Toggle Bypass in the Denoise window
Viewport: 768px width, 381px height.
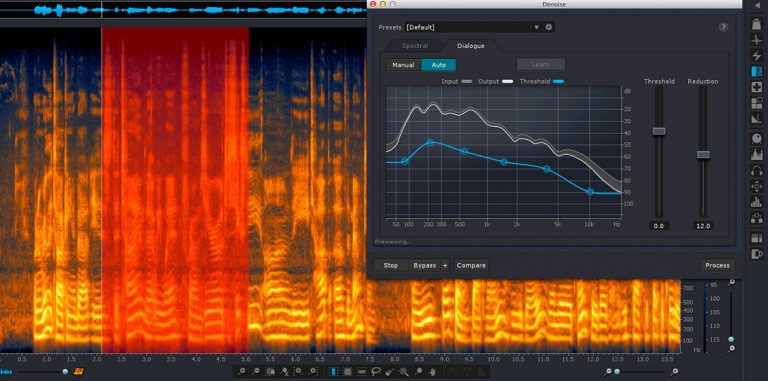[425, 265]
